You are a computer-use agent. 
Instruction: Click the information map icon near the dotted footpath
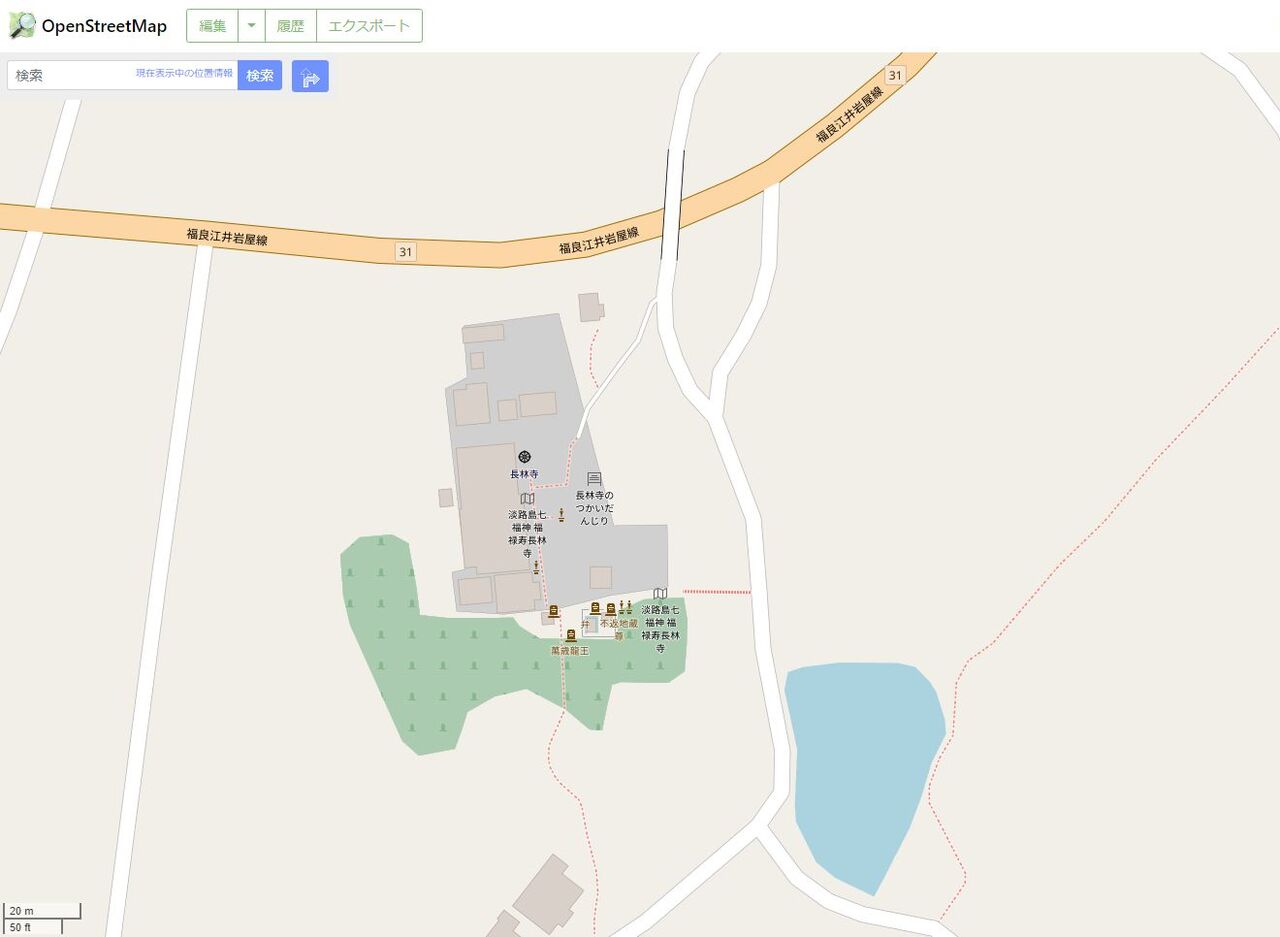660,594
